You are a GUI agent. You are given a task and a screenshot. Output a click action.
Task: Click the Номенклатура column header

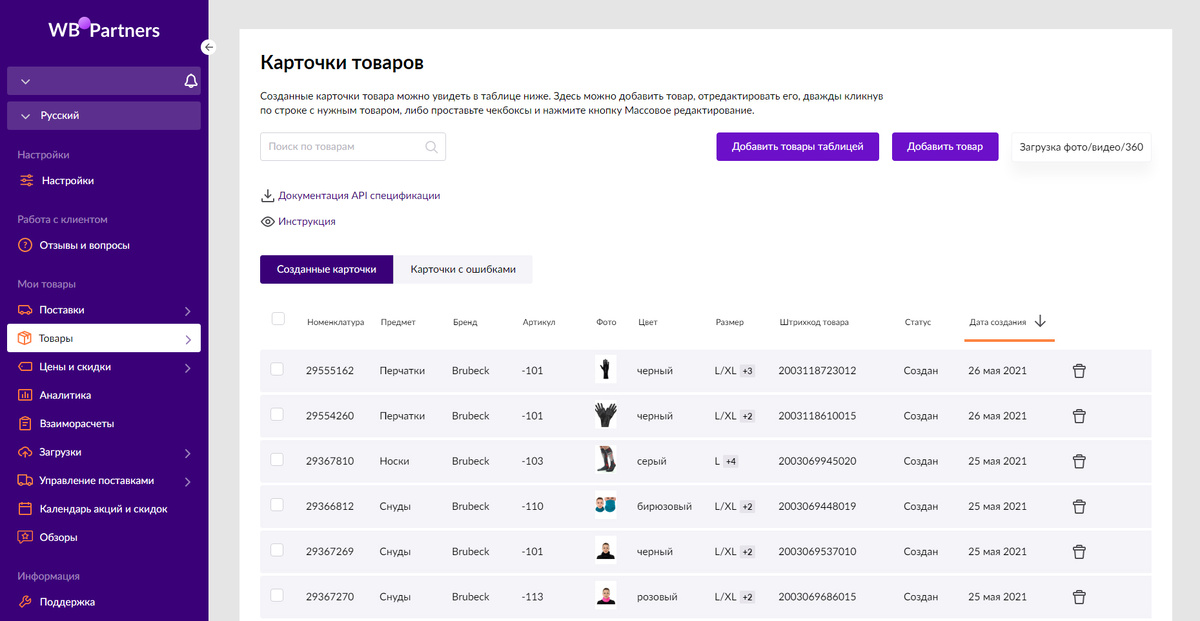pos(335,322)
